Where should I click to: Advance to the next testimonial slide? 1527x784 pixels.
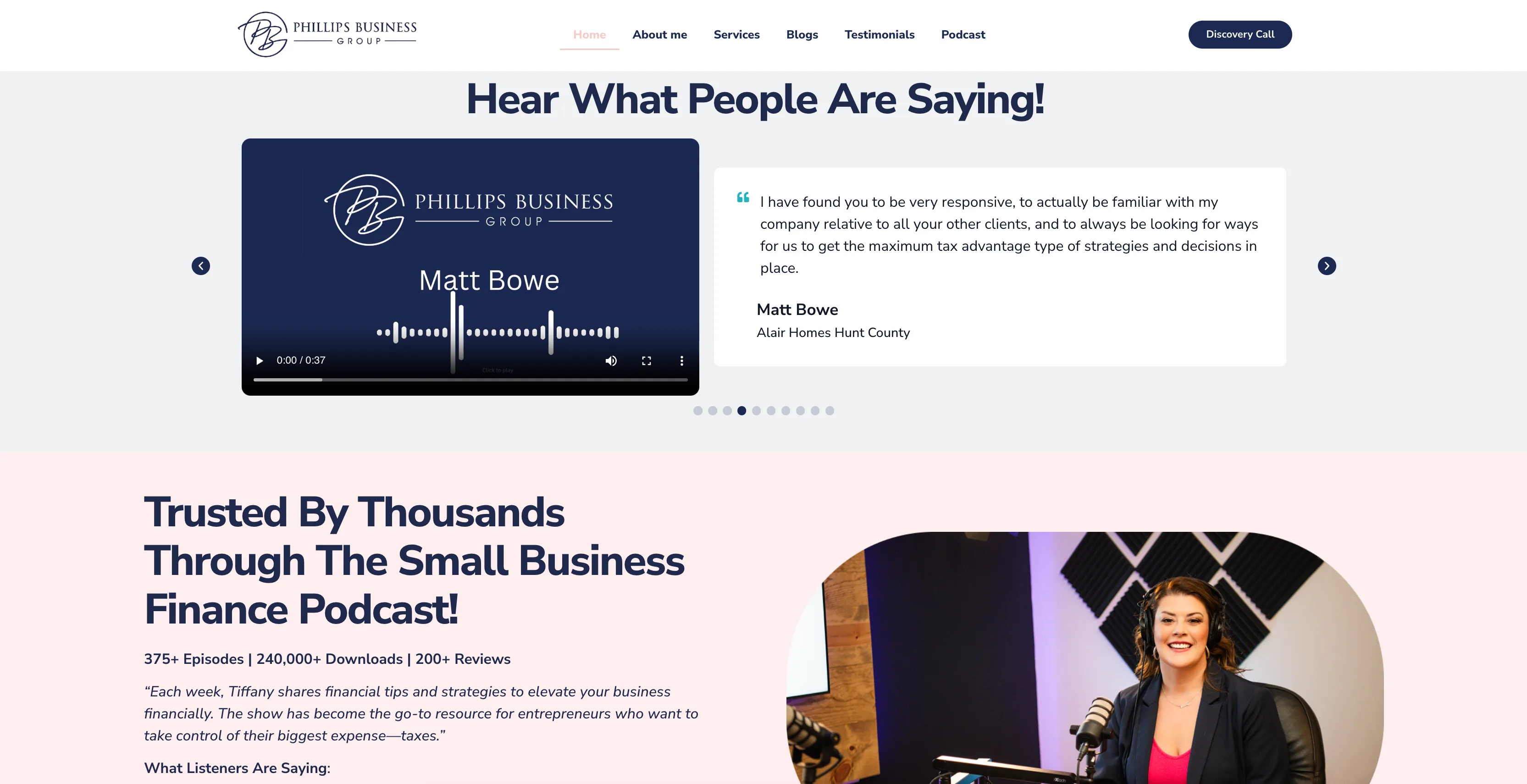click(x=1327, y=266)
